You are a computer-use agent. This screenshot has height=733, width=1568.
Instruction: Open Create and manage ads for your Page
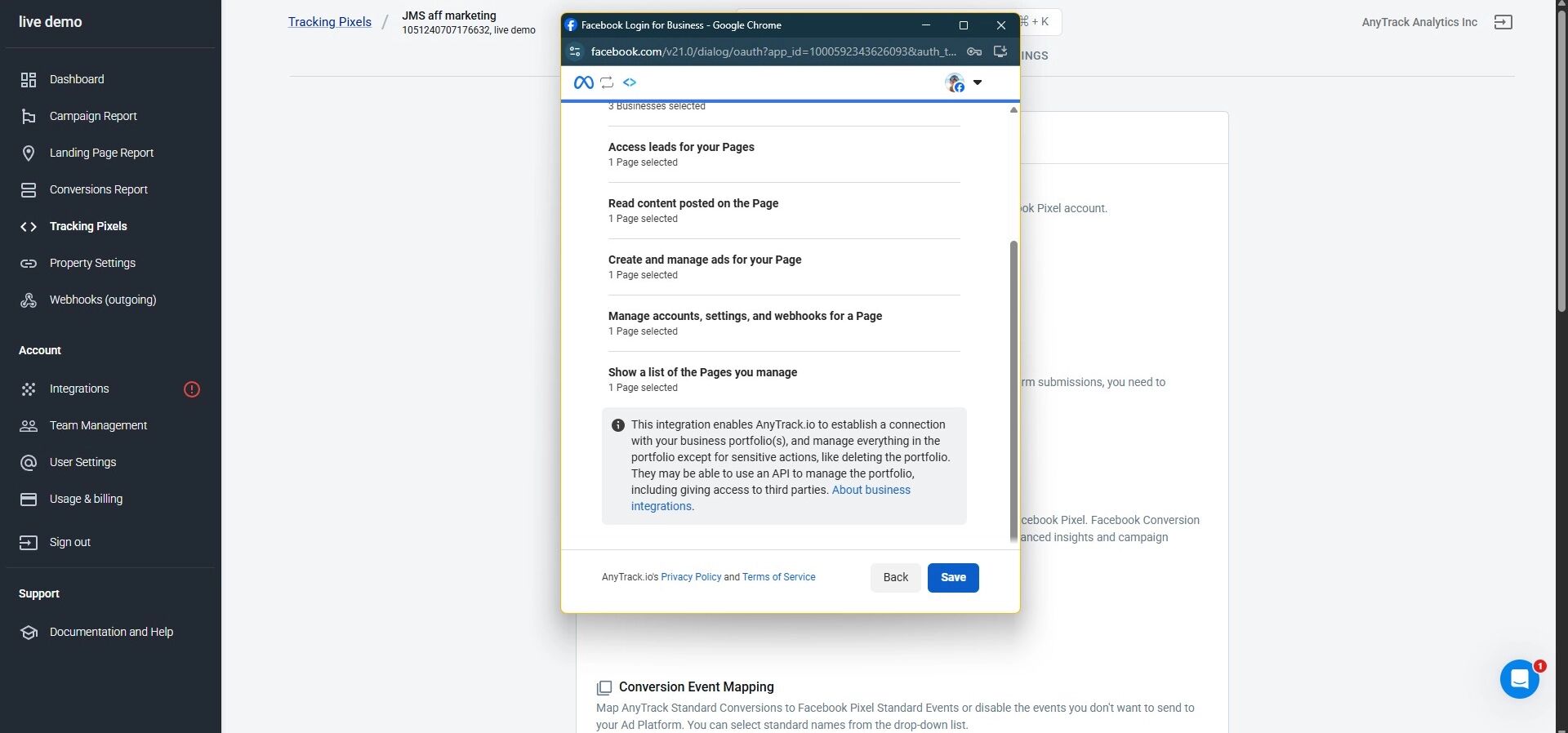point(784,267)
